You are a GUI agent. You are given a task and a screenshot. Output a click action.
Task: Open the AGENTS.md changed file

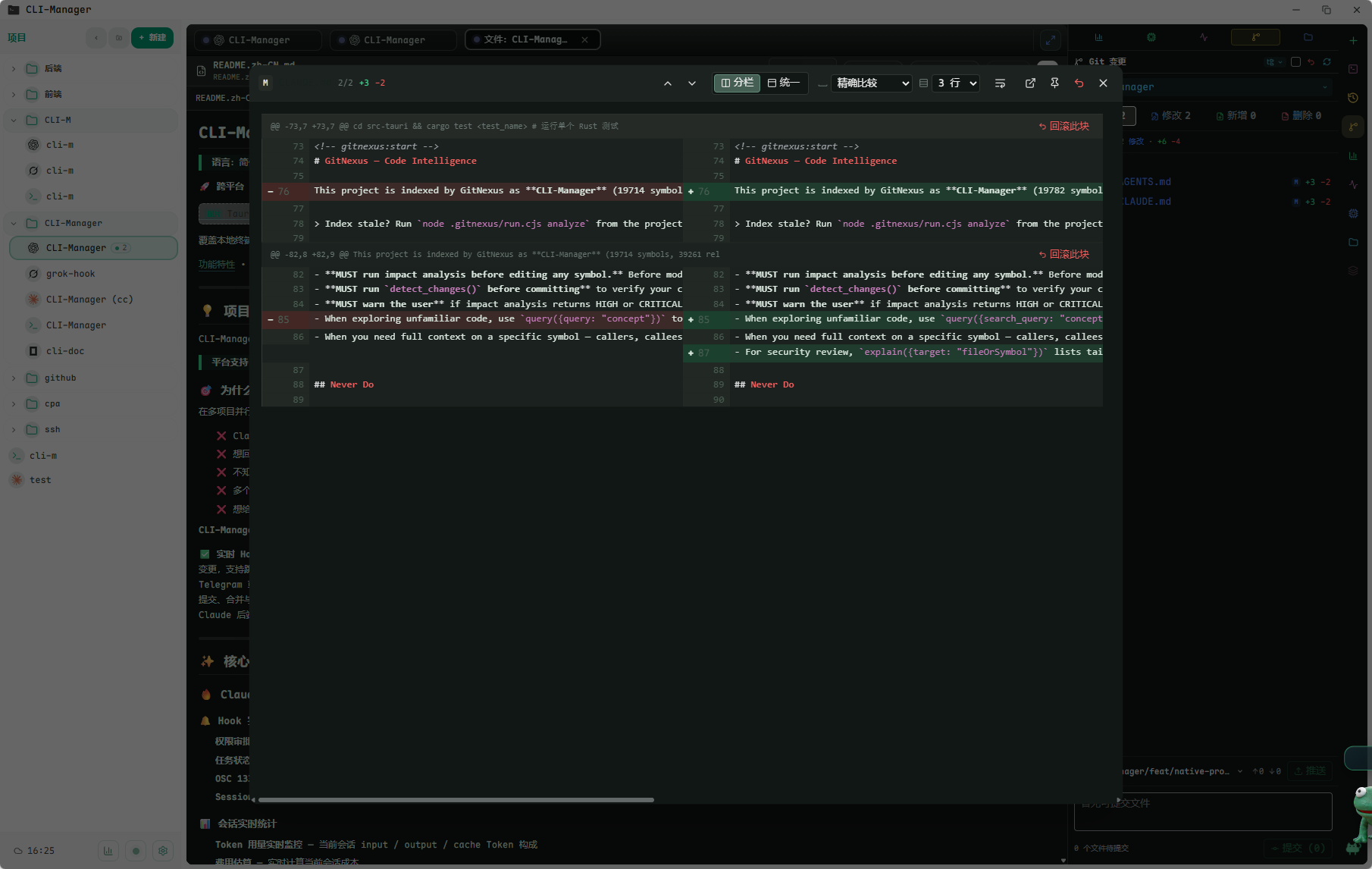[x=1226, y=182]
